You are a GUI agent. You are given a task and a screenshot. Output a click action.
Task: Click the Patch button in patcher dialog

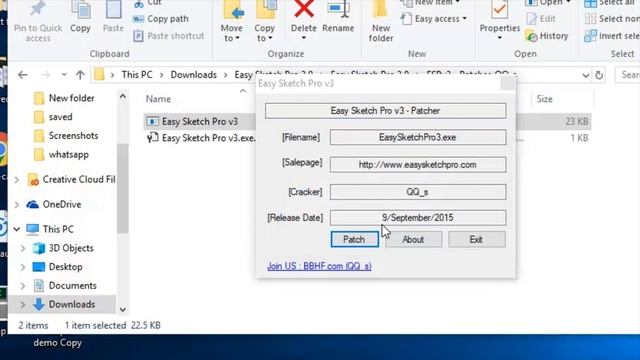click(354, 240)
